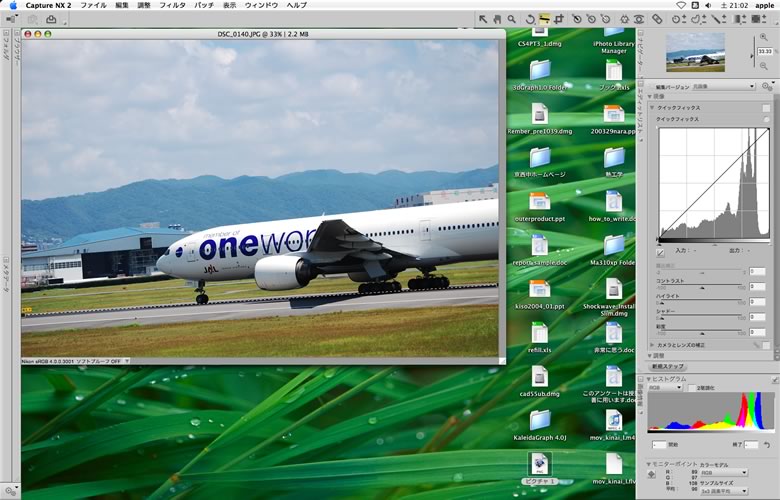Enable the 2階調化 checkbox
780x500 pixels.
click(692, 388)
